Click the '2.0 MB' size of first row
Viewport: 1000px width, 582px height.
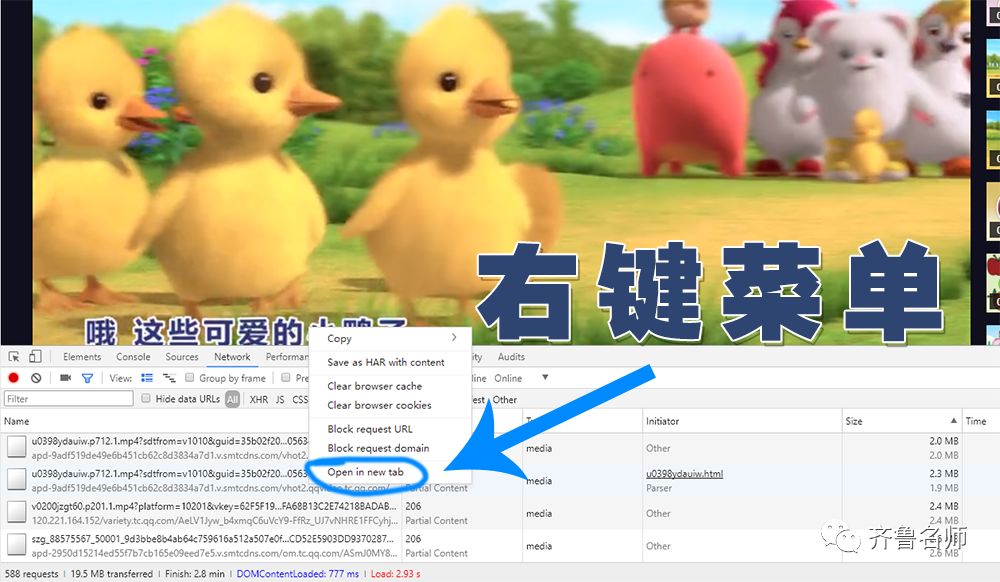coord(943,441)
